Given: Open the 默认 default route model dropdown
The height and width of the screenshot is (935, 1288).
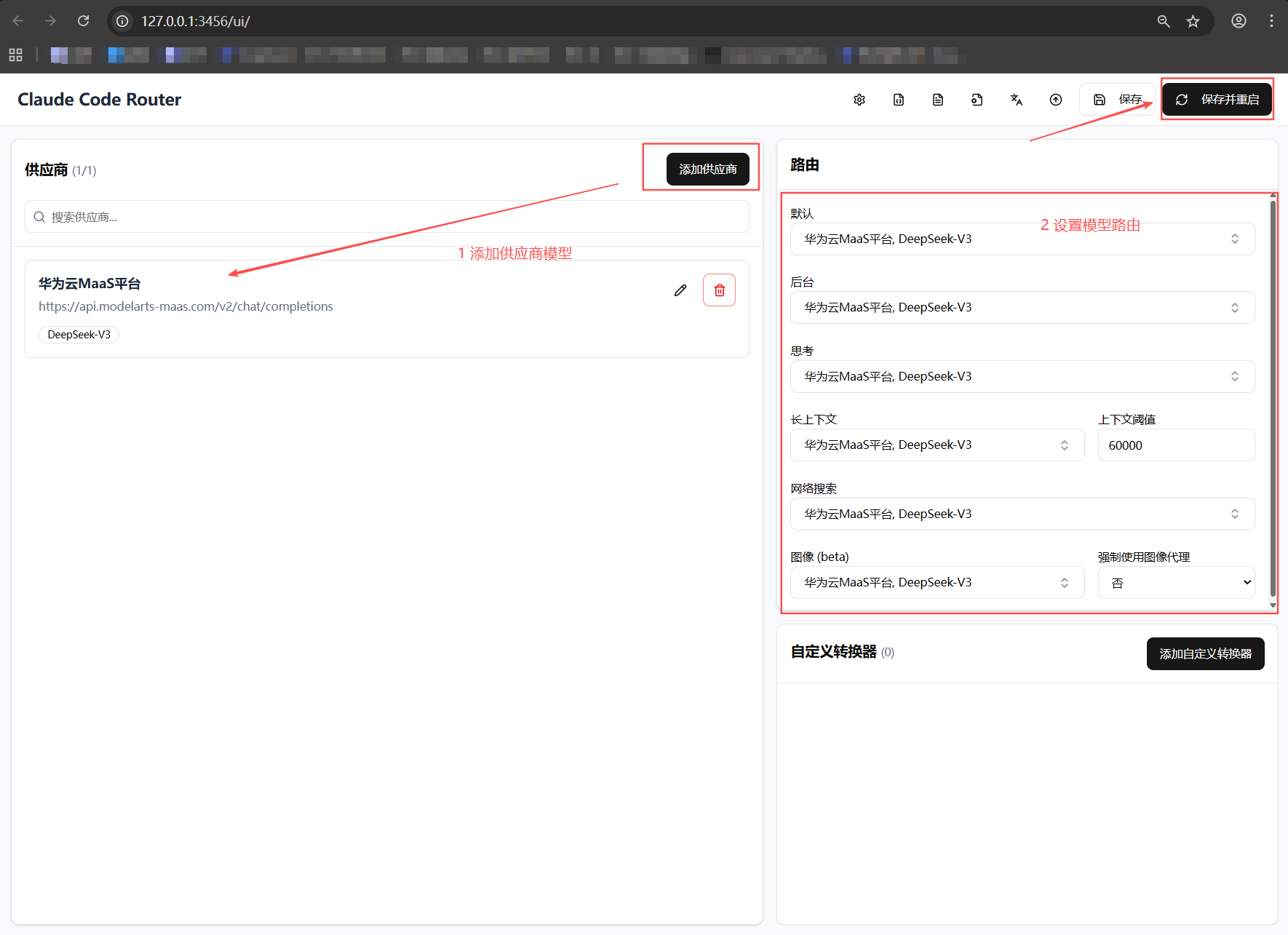Looking at the screenshot, I should click(x=1022, y=239).
